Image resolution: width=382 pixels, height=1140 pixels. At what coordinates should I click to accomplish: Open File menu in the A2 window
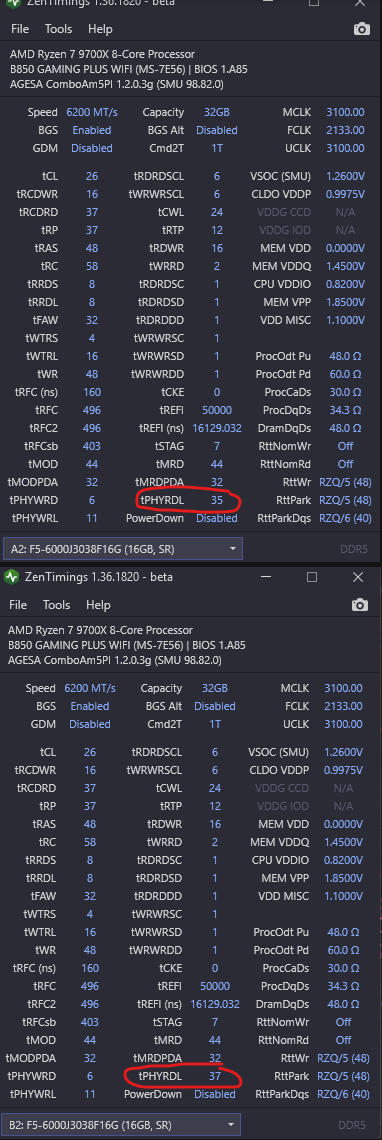click(20, 29)
